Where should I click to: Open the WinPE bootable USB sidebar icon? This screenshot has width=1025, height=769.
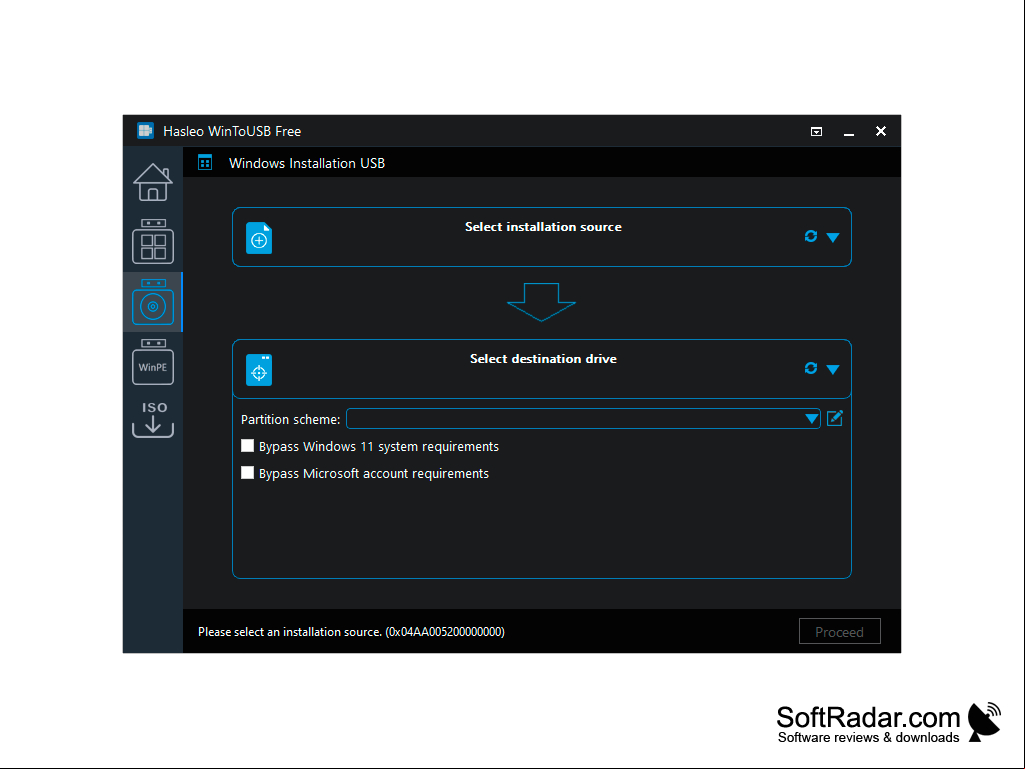[152, 362]
